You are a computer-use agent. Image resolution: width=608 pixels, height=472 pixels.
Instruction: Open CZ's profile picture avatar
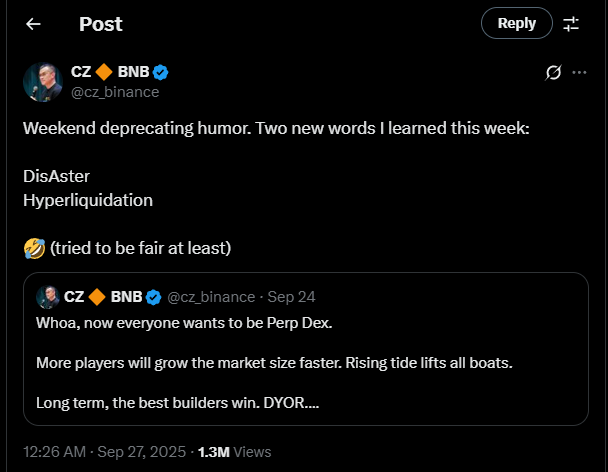pos(43,81)
